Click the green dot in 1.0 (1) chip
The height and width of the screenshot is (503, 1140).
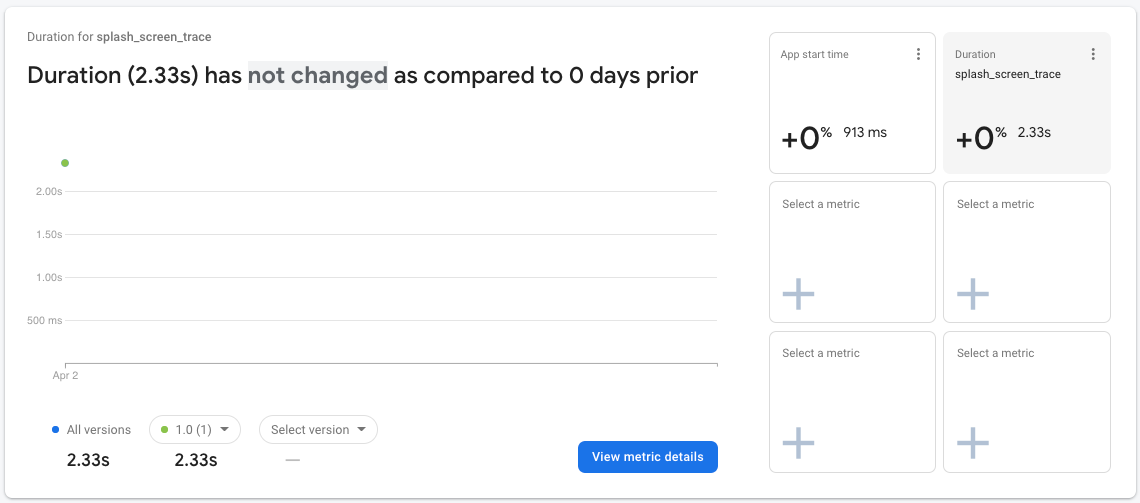click(165, 430)
